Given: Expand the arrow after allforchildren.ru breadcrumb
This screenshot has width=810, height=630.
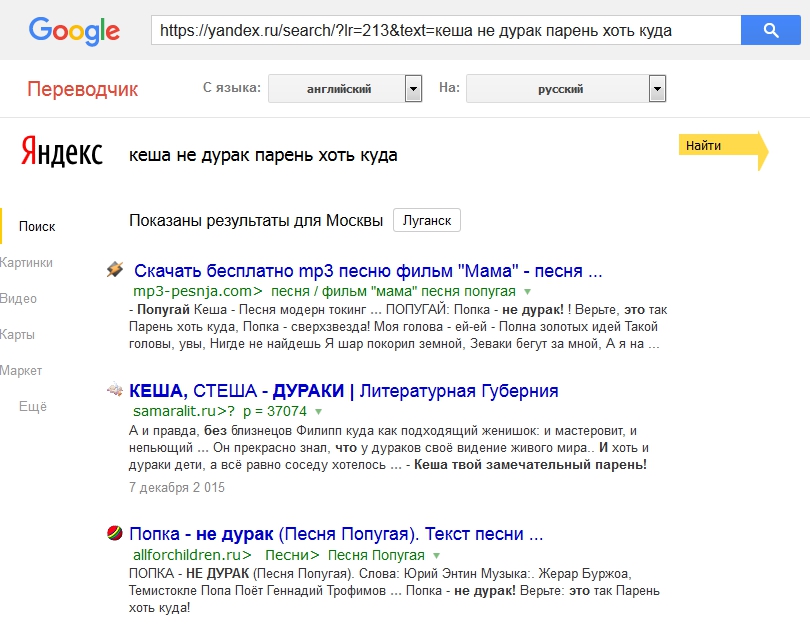Looking at the screenshot, I should click(x=437, y=556).
